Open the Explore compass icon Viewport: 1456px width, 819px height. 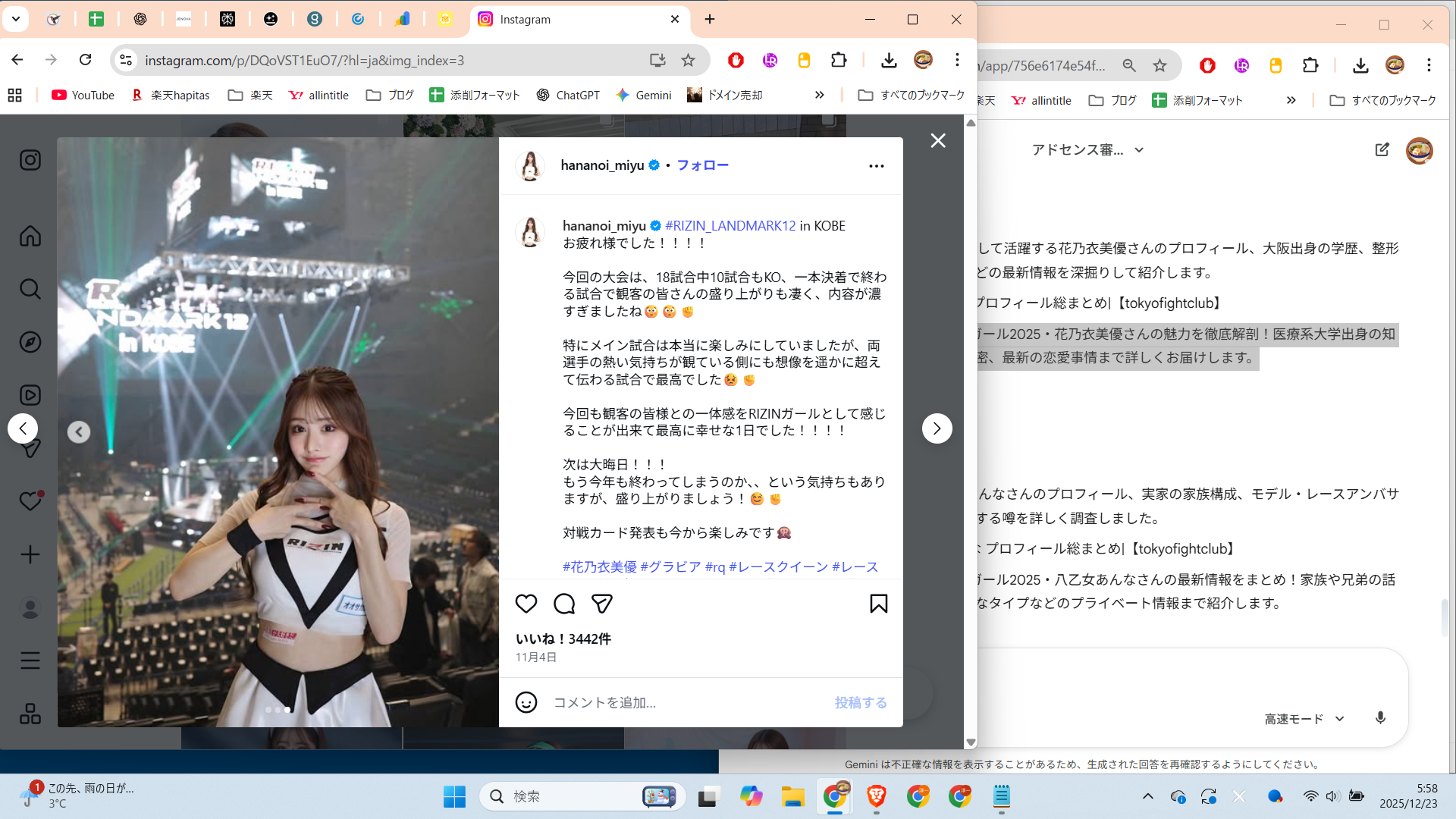(x=30, y=342)
